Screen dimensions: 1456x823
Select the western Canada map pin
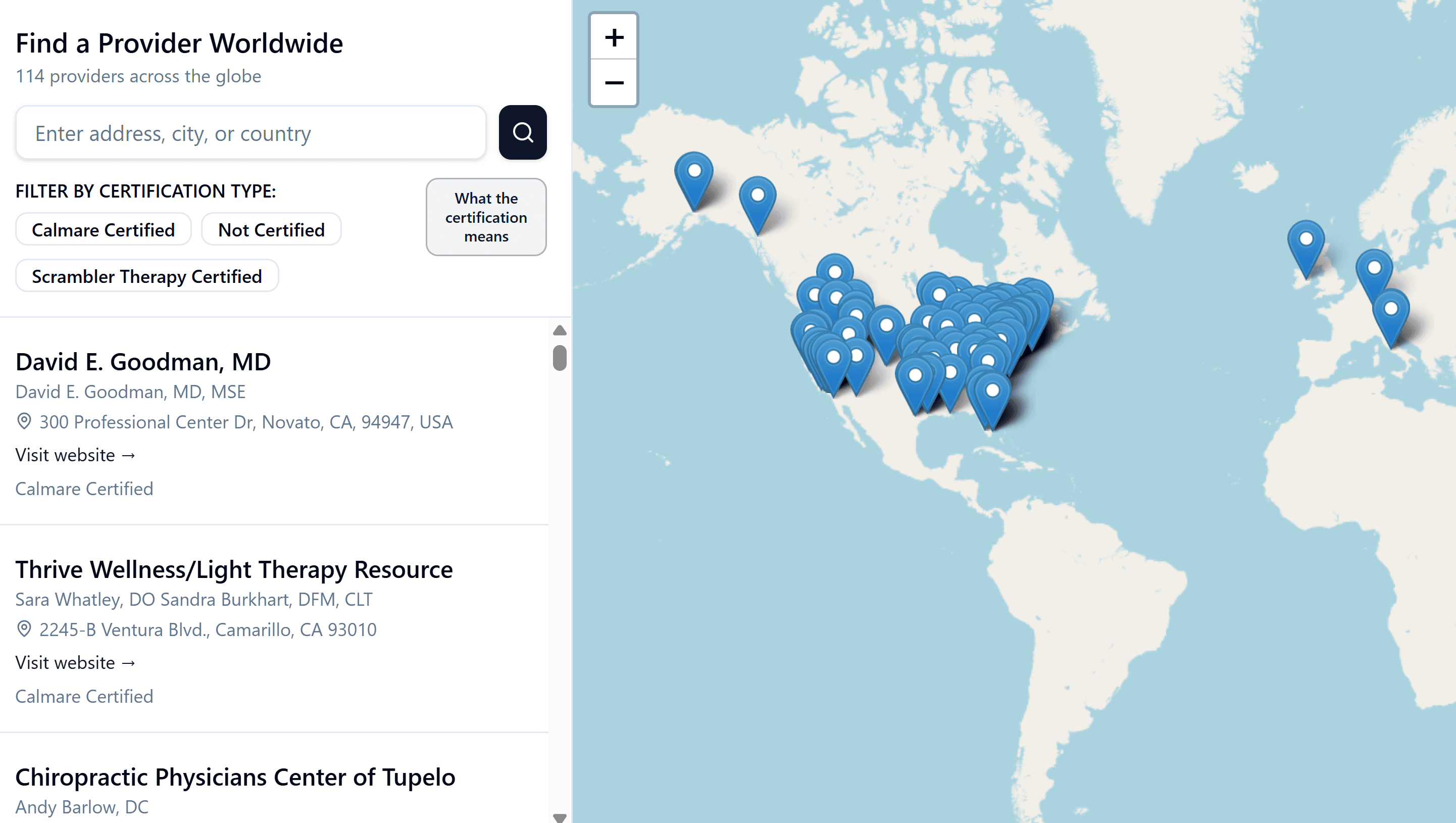coord(758,205)
